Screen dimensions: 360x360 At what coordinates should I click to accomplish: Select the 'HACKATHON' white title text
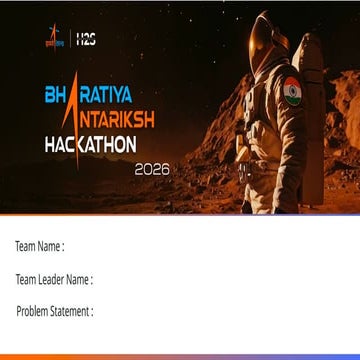click(x=90, y=145)
